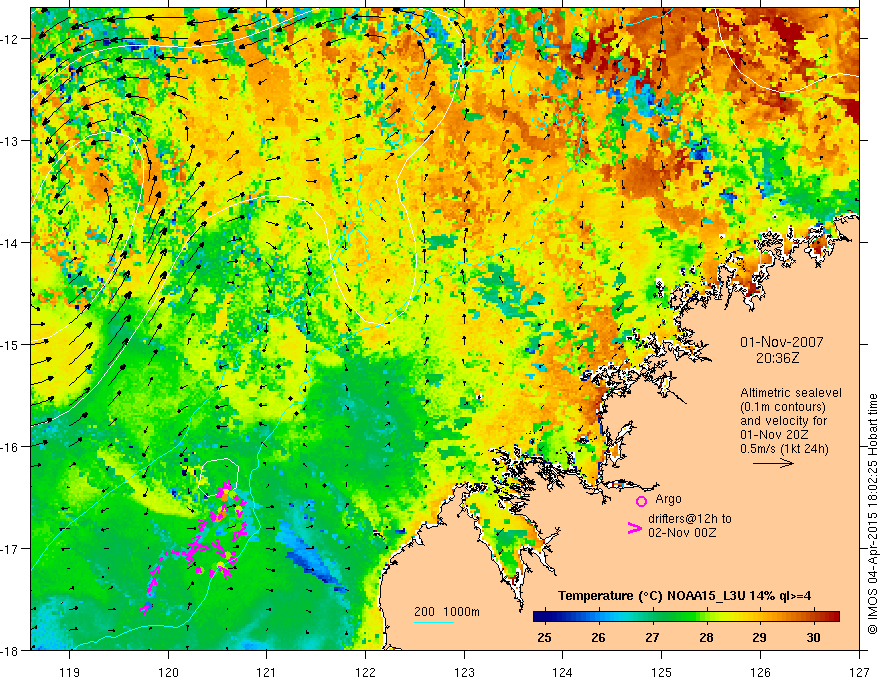Click the latitude axis label -12
Screen dimensions: 880x680
pyautogui.click(x=10, y=39)
